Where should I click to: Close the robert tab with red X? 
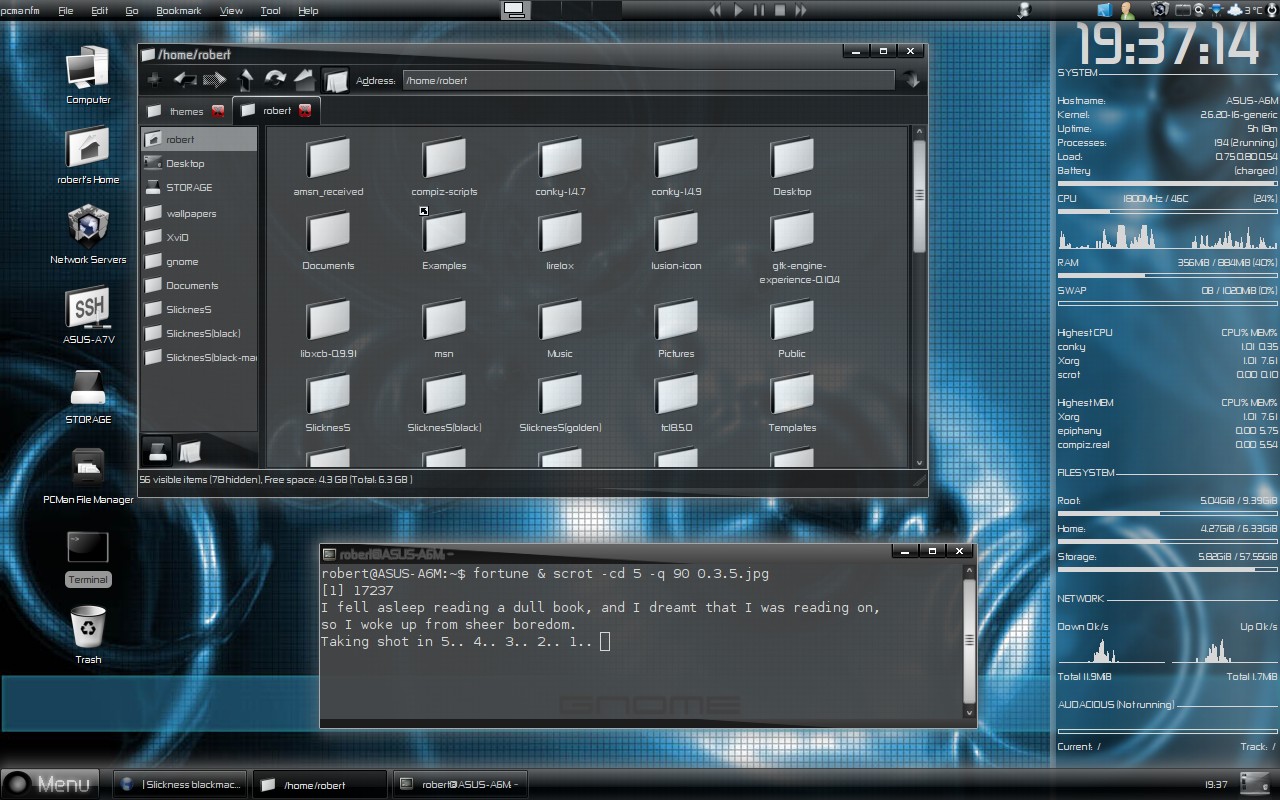[305, 111]
